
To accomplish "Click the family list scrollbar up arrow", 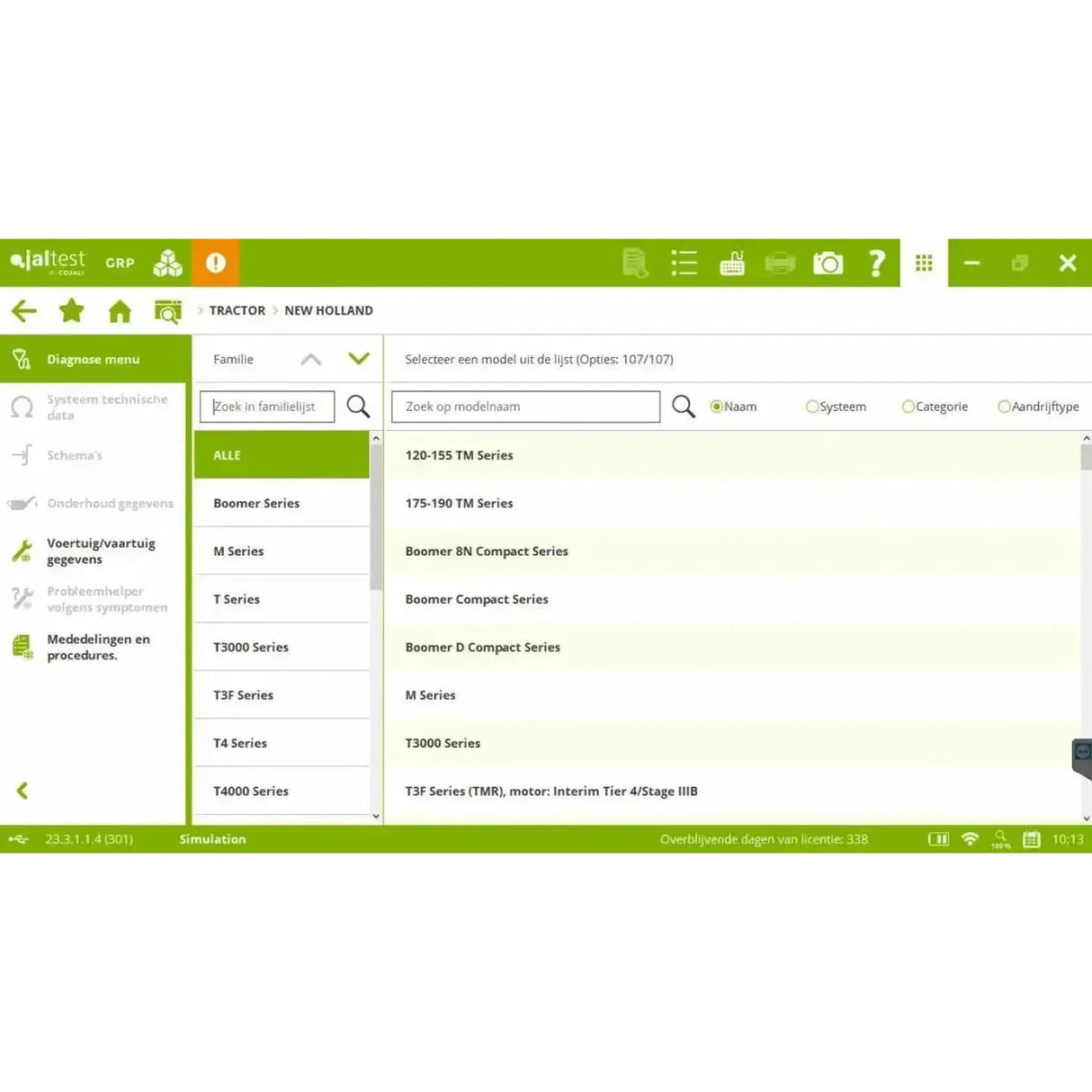I will coord(376,438).
